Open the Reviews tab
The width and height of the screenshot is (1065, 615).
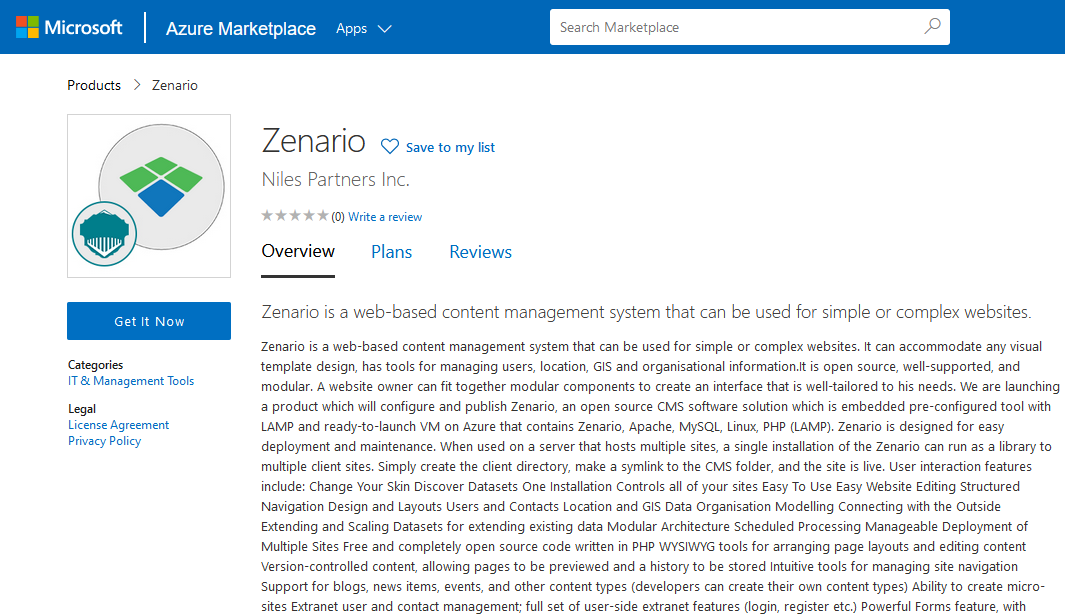click(x=480, y=252)
